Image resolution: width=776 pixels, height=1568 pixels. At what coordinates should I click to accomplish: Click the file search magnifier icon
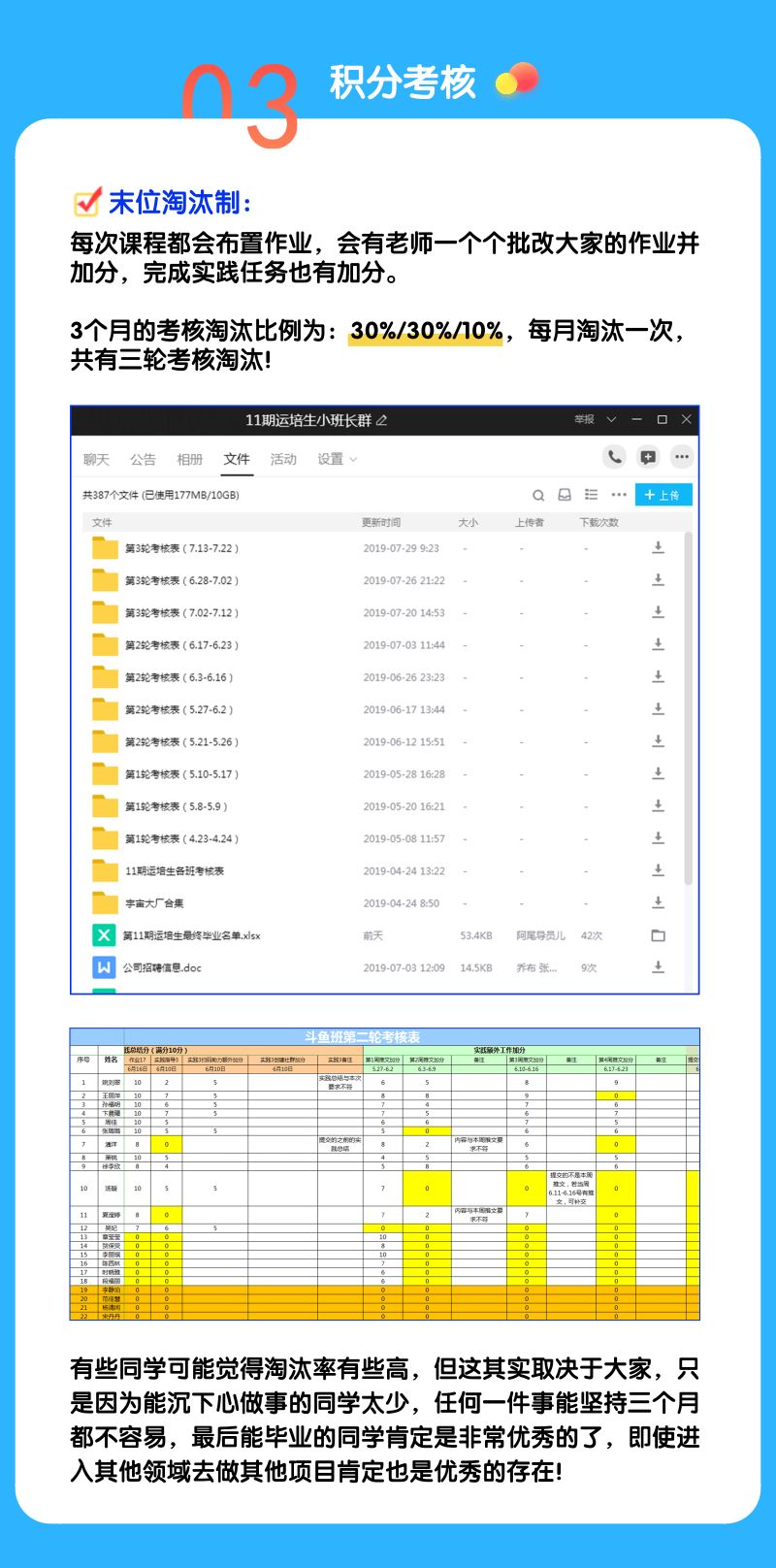coord(538,495)
